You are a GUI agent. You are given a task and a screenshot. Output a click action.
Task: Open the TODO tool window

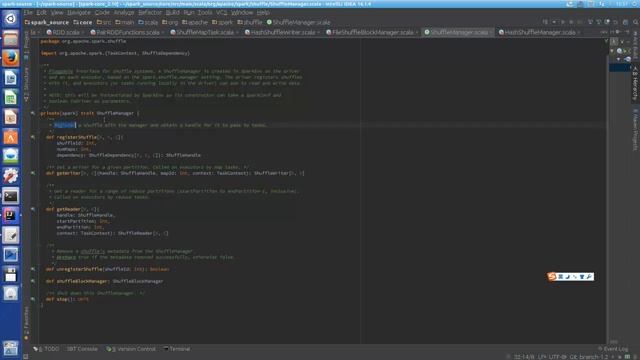tap(47, 349)
